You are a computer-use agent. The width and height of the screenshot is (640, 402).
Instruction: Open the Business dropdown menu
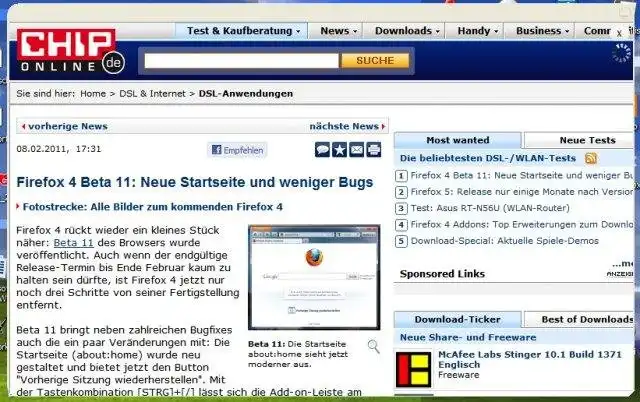tap(542, 31)
